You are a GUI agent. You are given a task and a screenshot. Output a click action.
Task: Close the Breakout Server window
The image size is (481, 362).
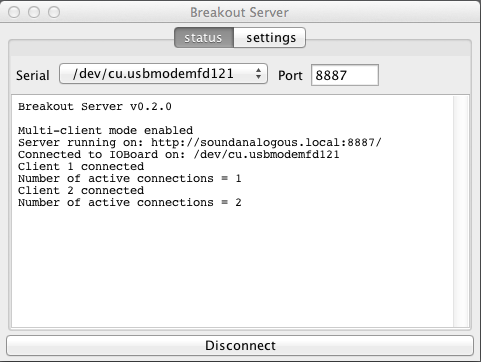[14, 12]
